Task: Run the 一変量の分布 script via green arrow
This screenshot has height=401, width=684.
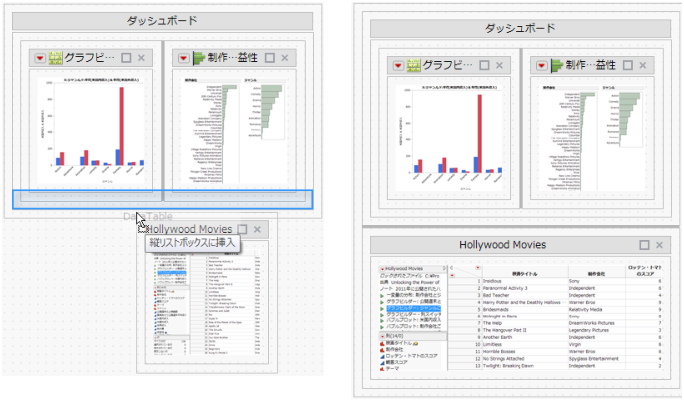Action: (x=382, y=295)
